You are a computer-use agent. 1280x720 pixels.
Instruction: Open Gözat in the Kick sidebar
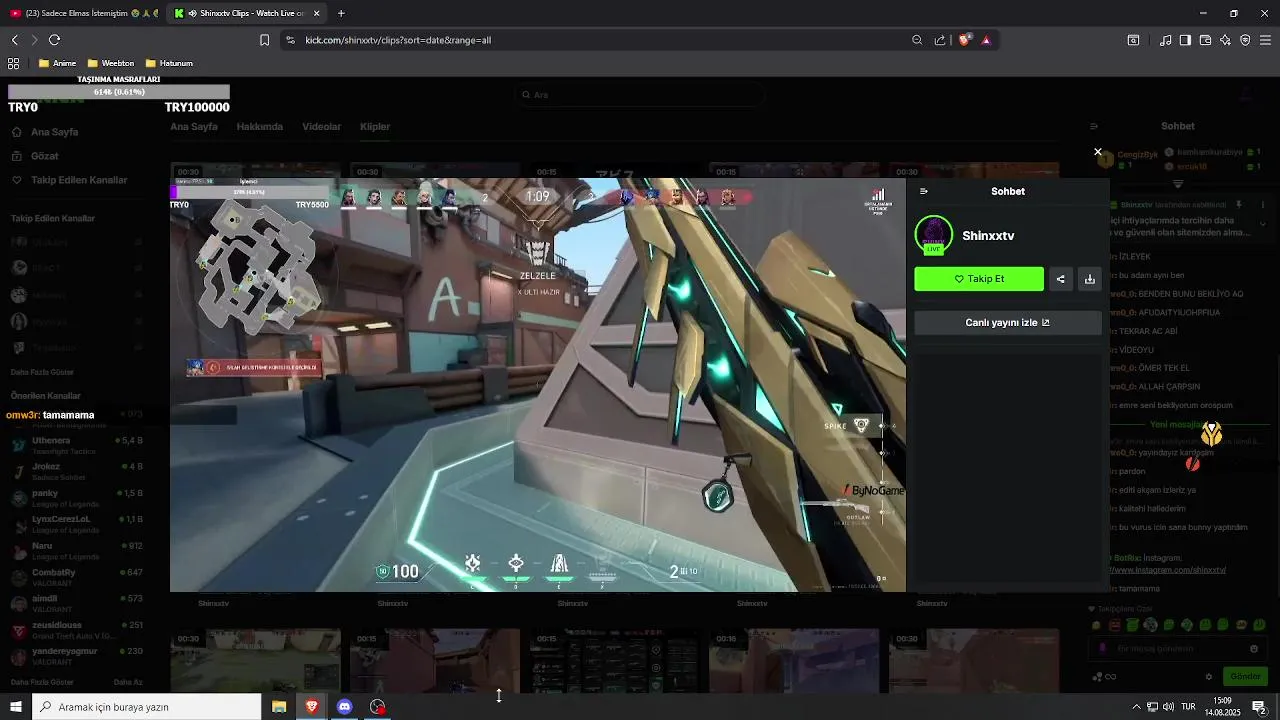[37, 156]
